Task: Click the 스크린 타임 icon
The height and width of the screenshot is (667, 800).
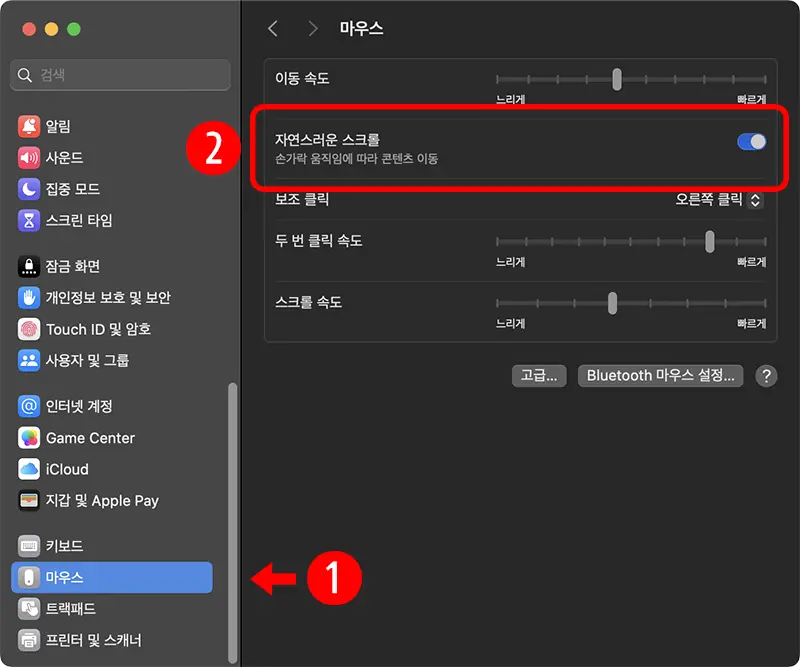Action: coord(30,219)
